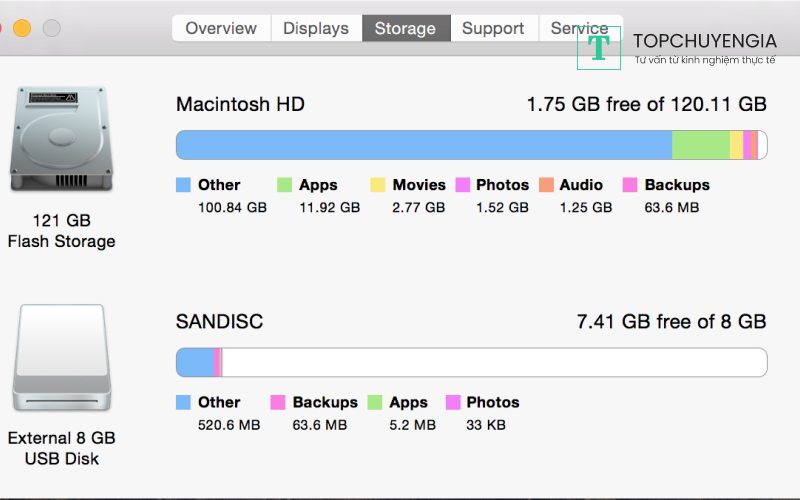The width and height of the screenshot is (800, 500).
Task: Open the Service tab
Action: (579, 28)
